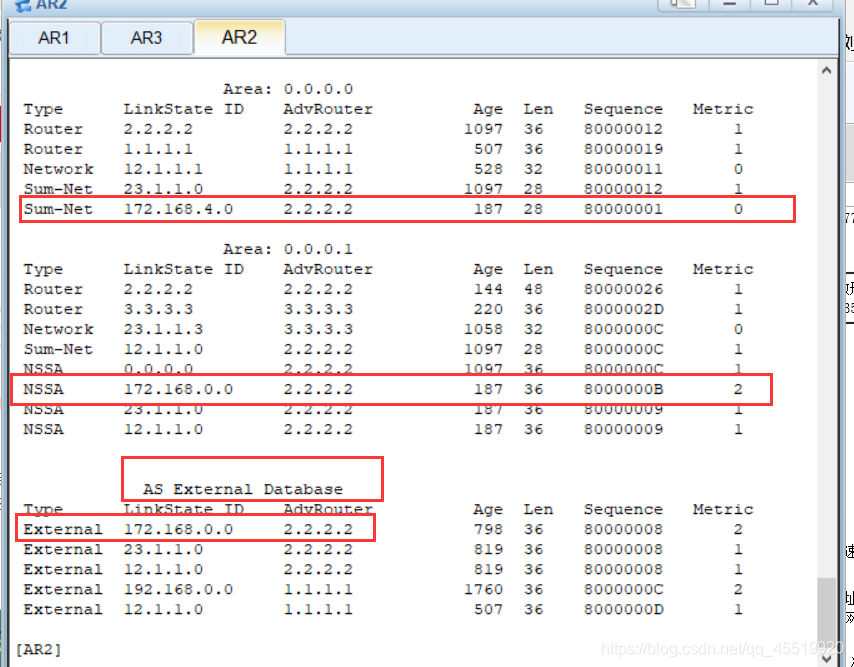Click Sum-Net LinkState ID 12.1.1.0
Screen dimensions: 854x667
(163, 349)
